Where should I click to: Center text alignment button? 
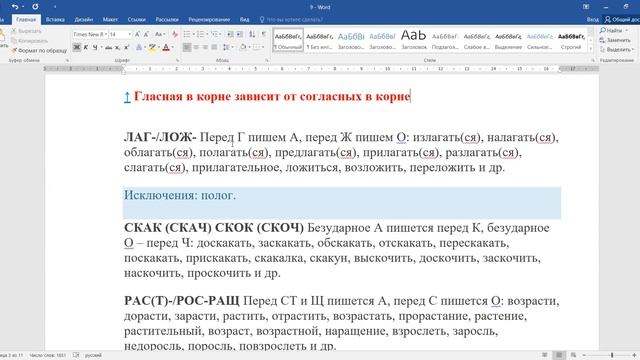(196, 47)
